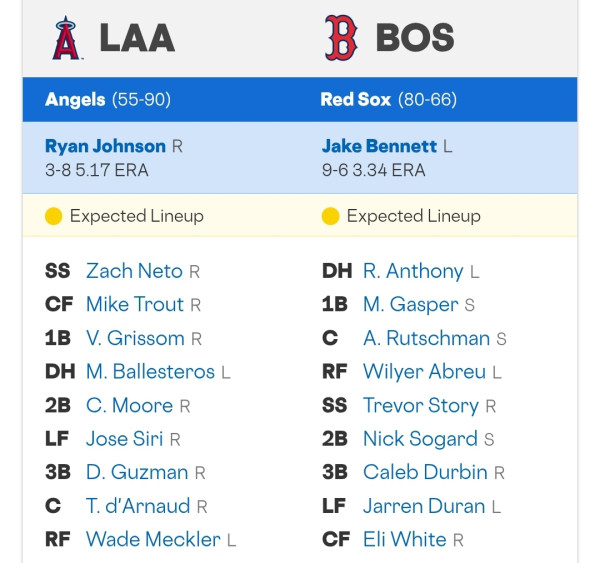Viewport: 600px width, 563px height.
Task: Click the LAA team abbreviation header
Action: (137, 38)
